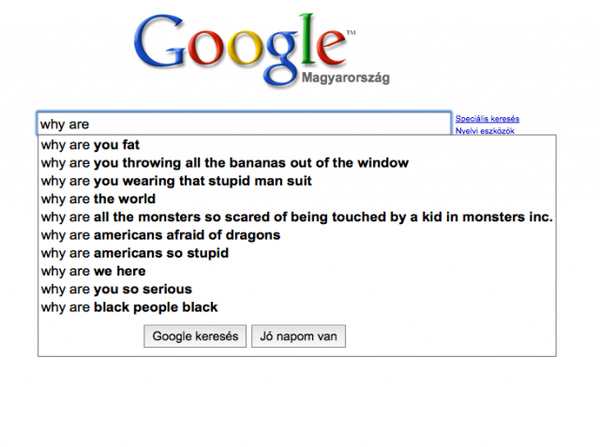
Task: Choose 'why are we here' from suggestions
Action: point(93,271)
